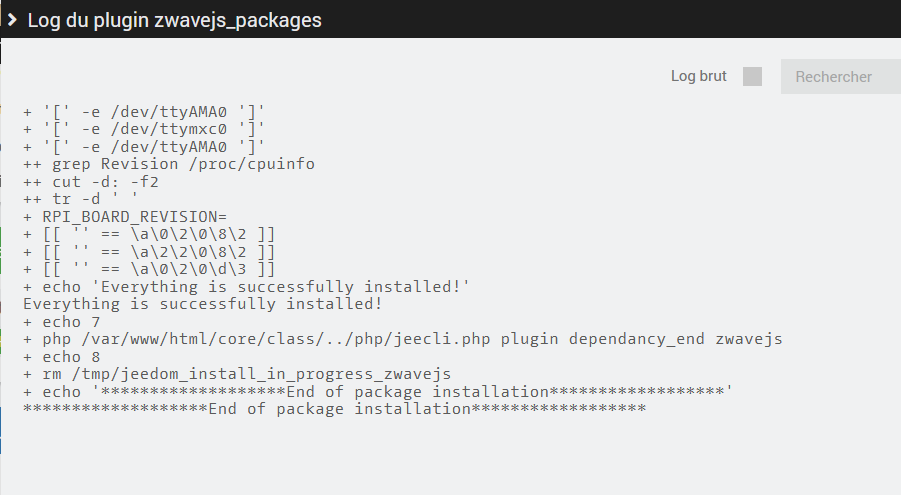Click the 'grep Revision /proc/cpuinfo' log line
Image resolution: width=901 pixels, height=495 pixels.
pos(183,164)
